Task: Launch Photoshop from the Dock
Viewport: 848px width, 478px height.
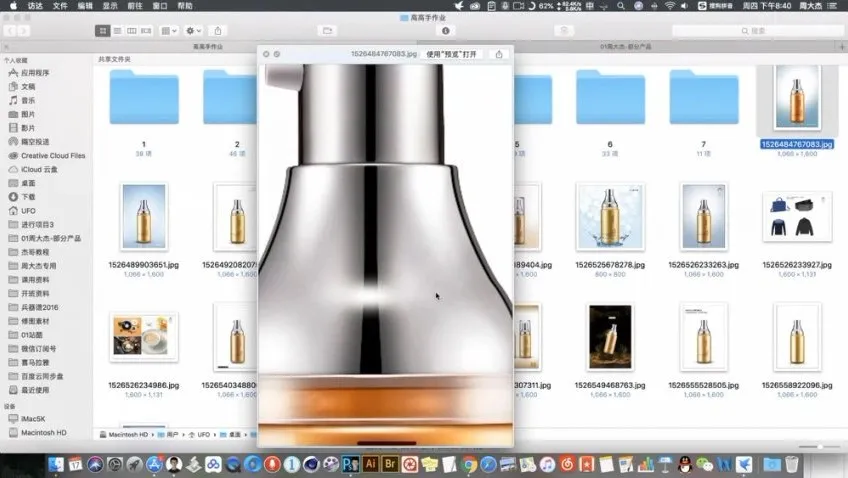Action: [x=351, y=464]
